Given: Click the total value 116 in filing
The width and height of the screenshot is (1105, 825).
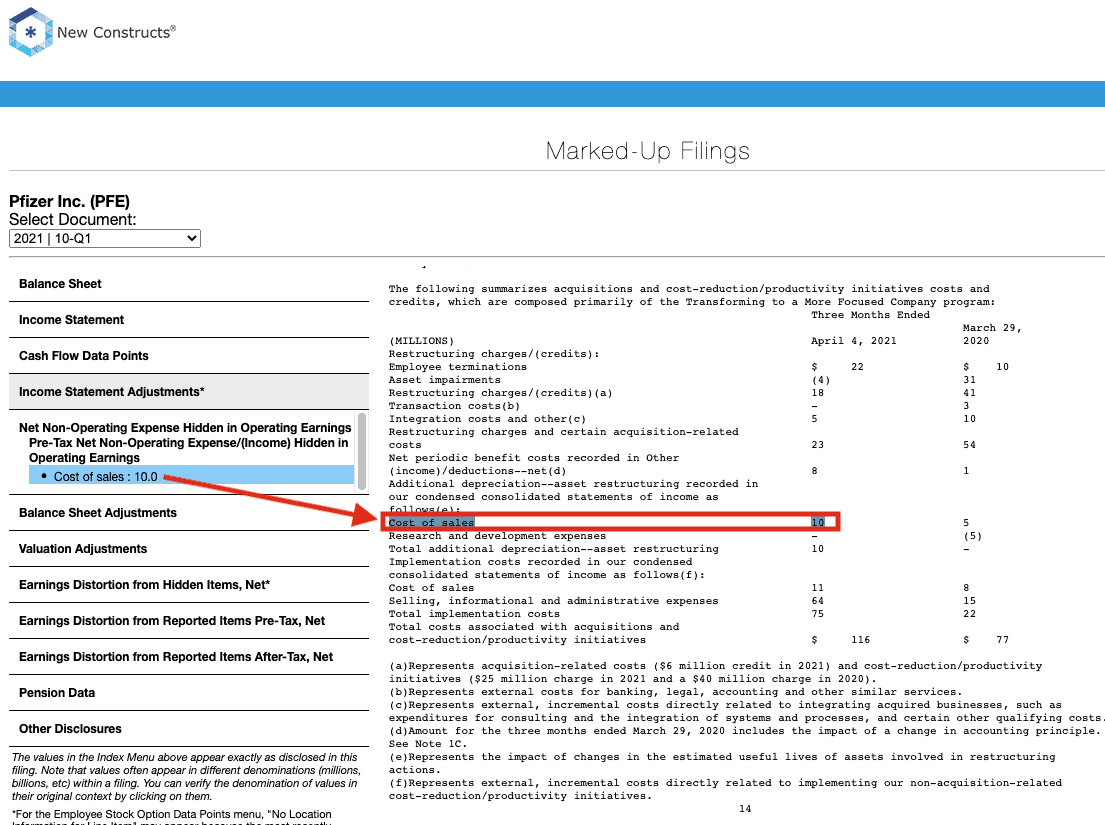Looking at the screenshot, I should point(860,640).
